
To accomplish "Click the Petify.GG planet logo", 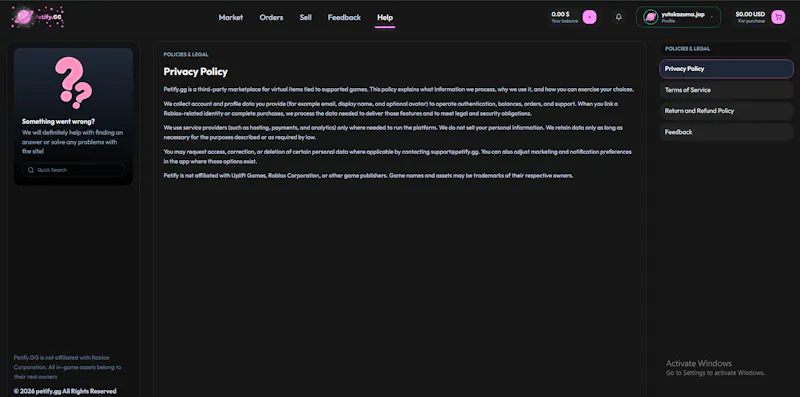I will [x=37, y=17].
